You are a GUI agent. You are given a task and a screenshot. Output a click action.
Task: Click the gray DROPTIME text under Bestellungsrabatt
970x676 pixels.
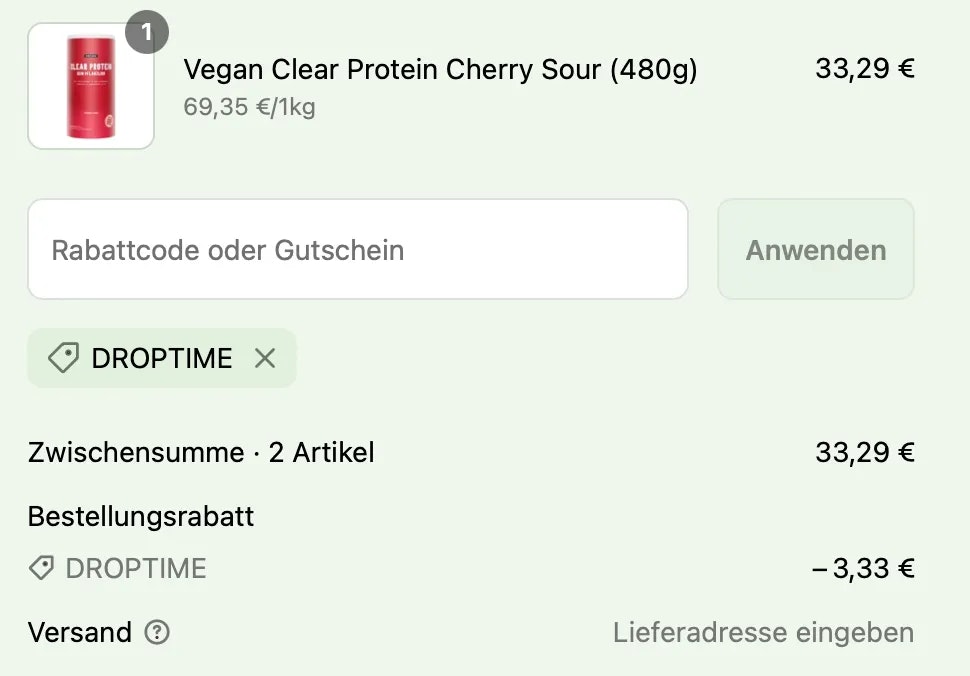pos(136,568)
